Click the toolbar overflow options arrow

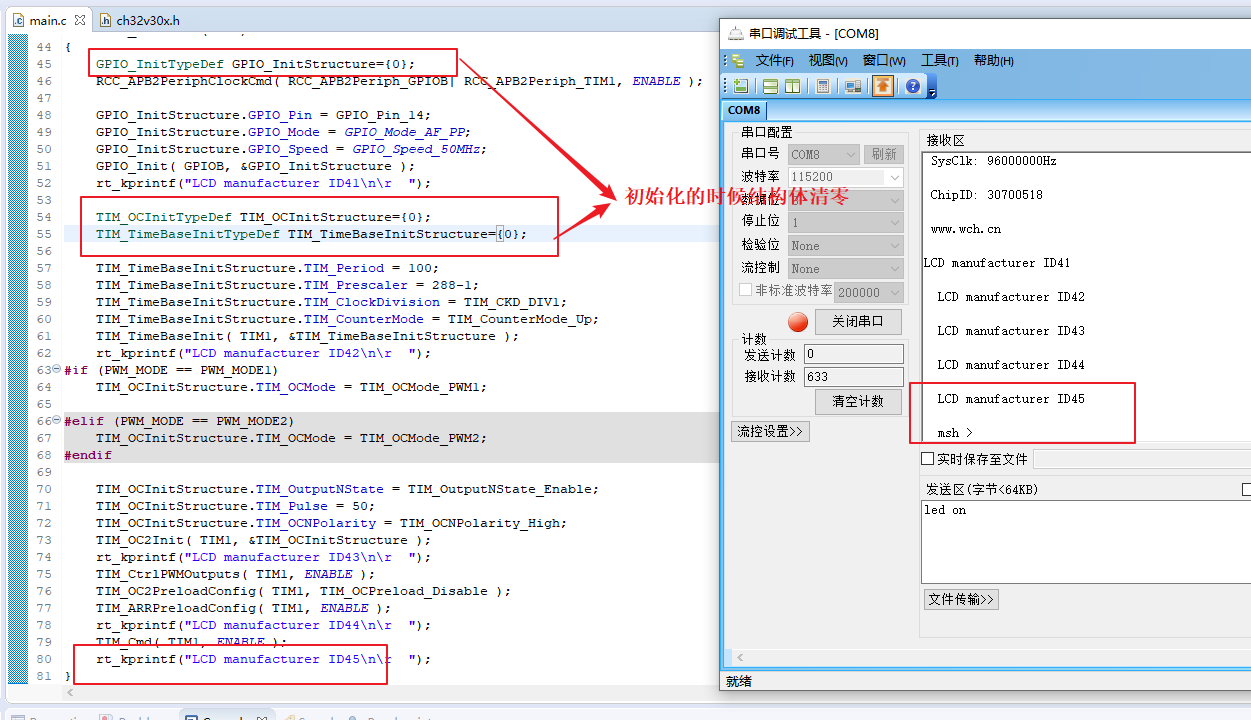coord(932,91)
